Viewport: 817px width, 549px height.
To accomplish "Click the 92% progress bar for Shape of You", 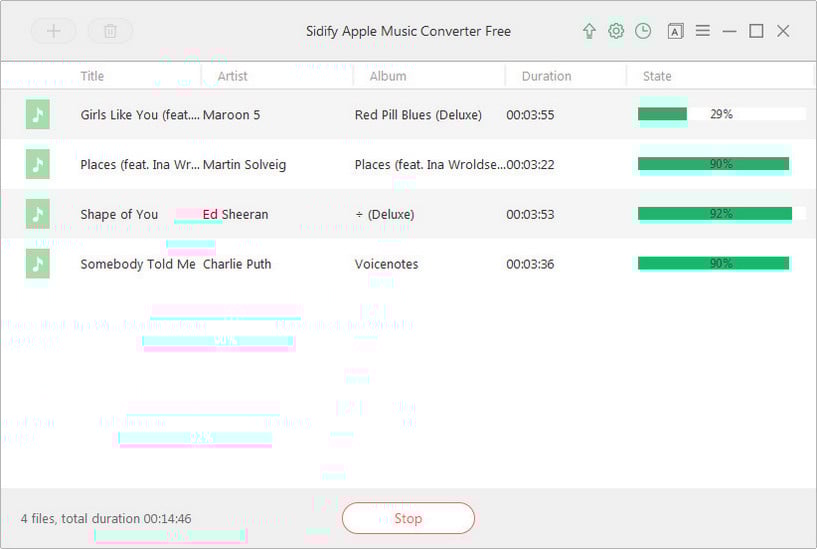I will (x=722, y=214).
